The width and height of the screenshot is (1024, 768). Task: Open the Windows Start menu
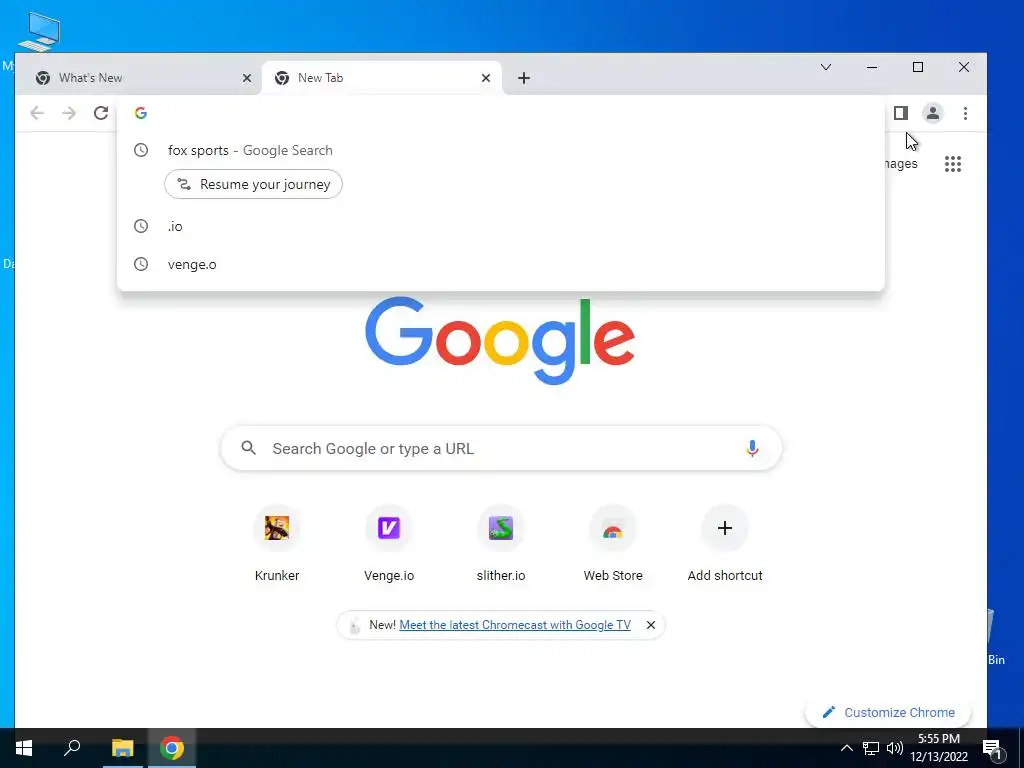pyautogui.click(x=24, y=748)
